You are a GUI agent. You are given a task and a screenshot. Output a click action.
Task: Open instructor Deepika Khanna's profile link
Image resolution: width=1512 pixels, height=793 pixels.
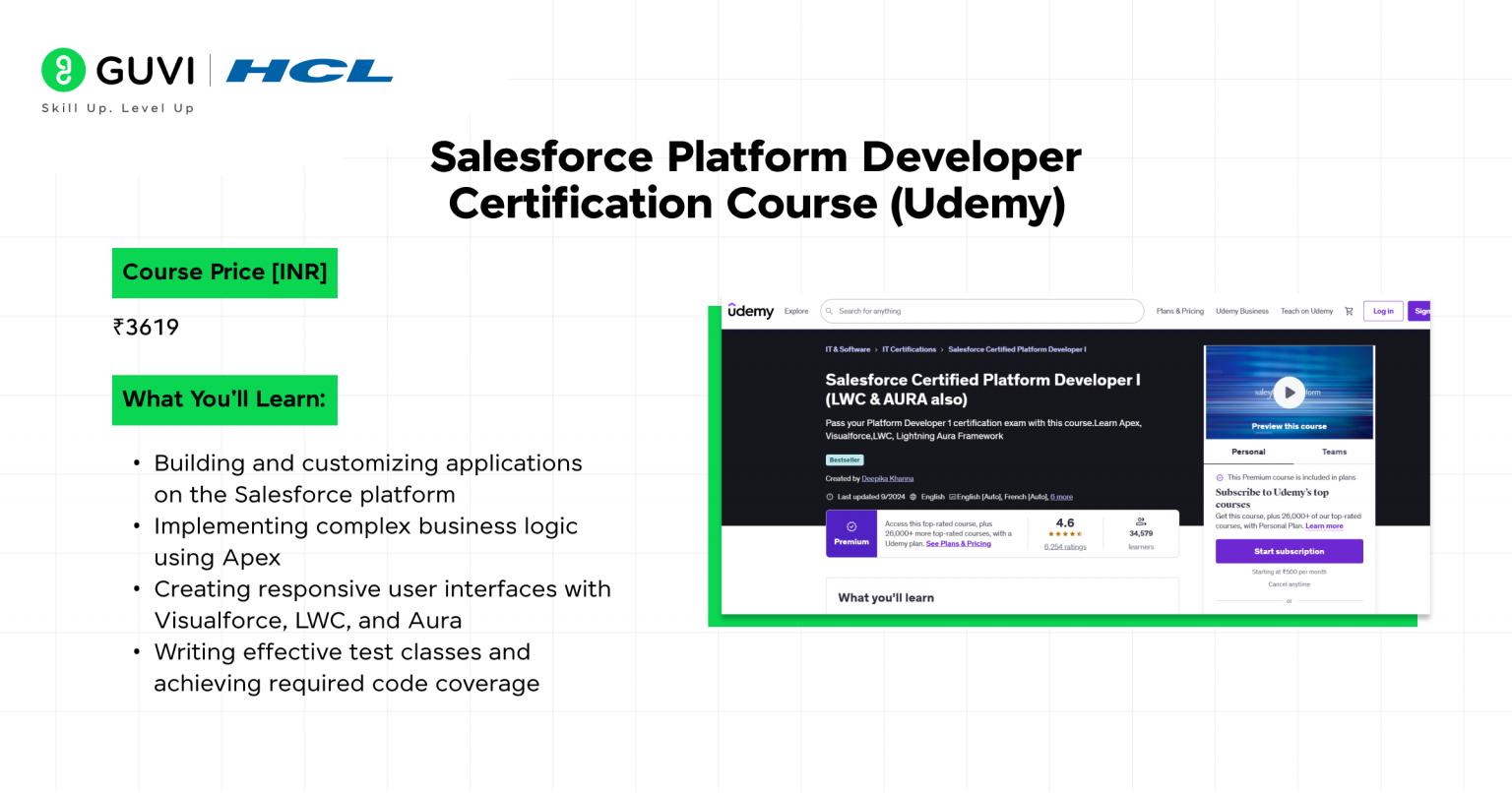coord(888,479)
